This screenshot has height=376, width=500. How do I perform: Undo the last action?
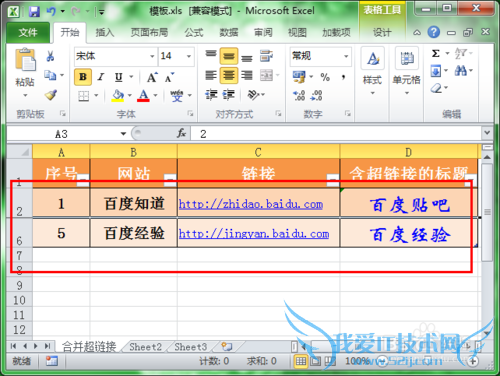pyautogui.click(x=51, y=12)
